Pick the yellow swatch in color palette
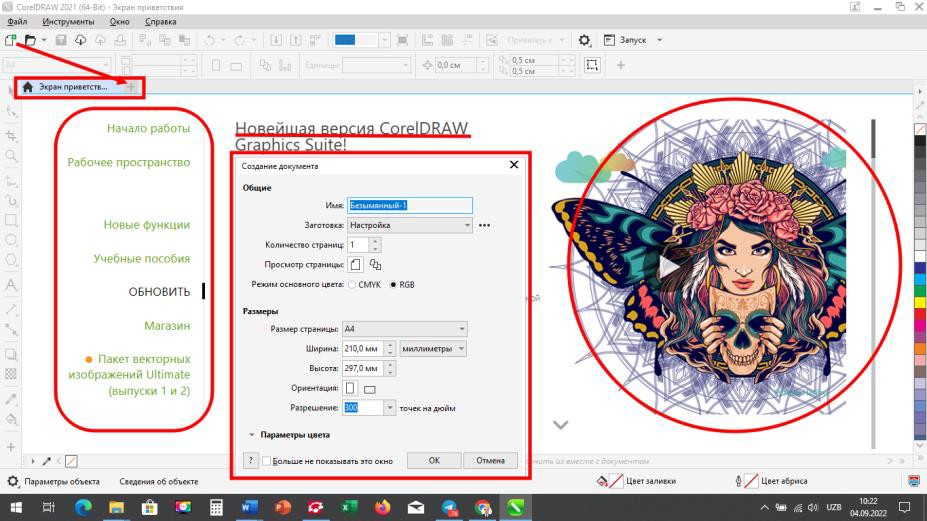 (x=920, y=303)
